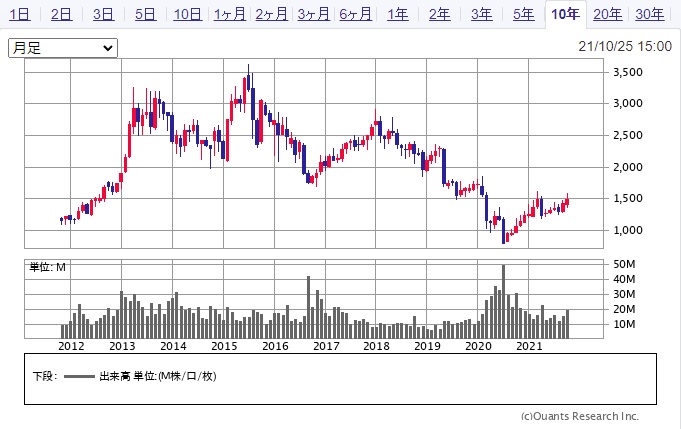The height and width of the screenshot is (429, 681).
Task: Open the 5年 chart range
Action: (523, 14)
